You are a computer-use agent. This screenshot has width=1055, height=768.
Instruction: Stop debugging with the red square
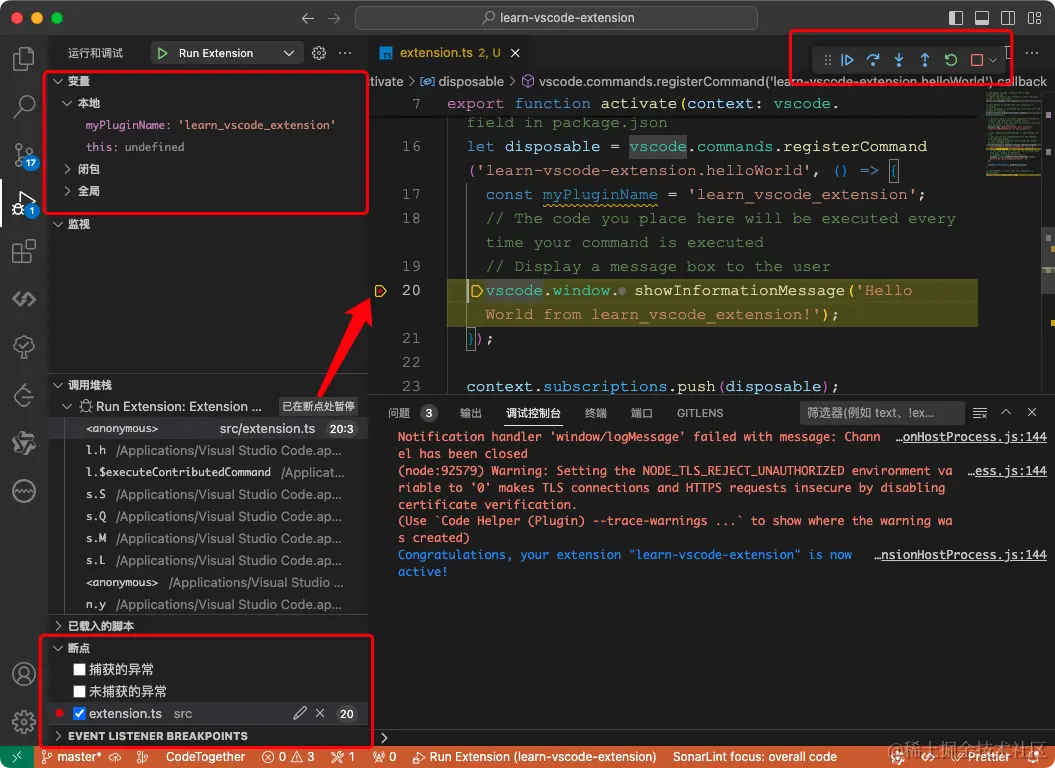[x=977, y=61]
